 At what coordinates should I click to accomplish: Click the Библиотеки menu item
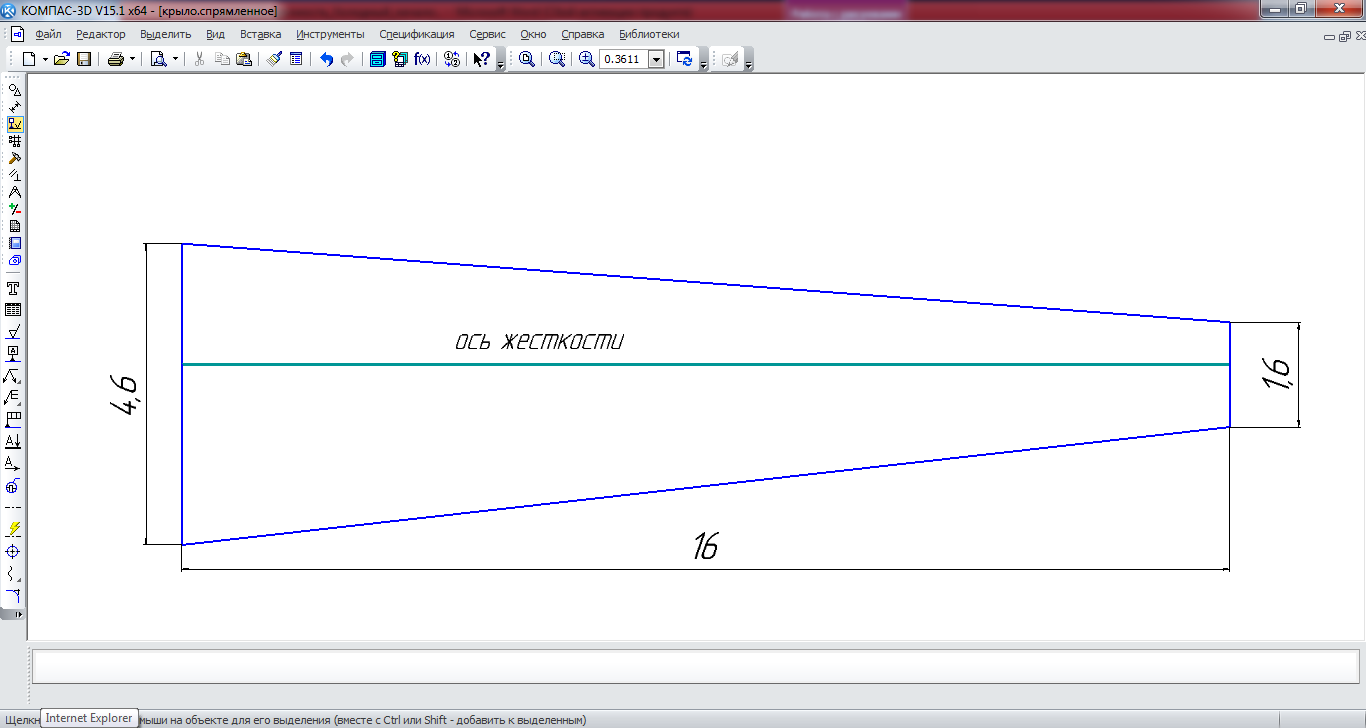coord(649,34)
